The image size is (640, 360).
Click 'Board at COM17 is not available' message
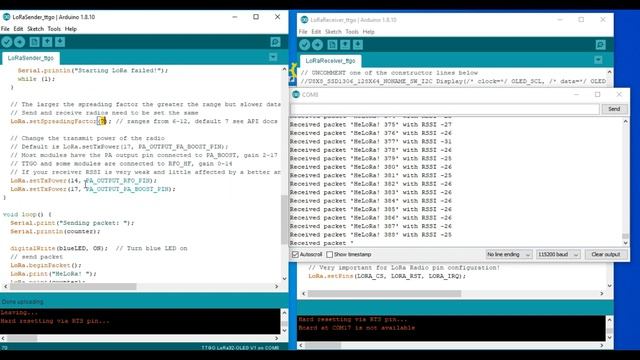click(x=357, y=328)
